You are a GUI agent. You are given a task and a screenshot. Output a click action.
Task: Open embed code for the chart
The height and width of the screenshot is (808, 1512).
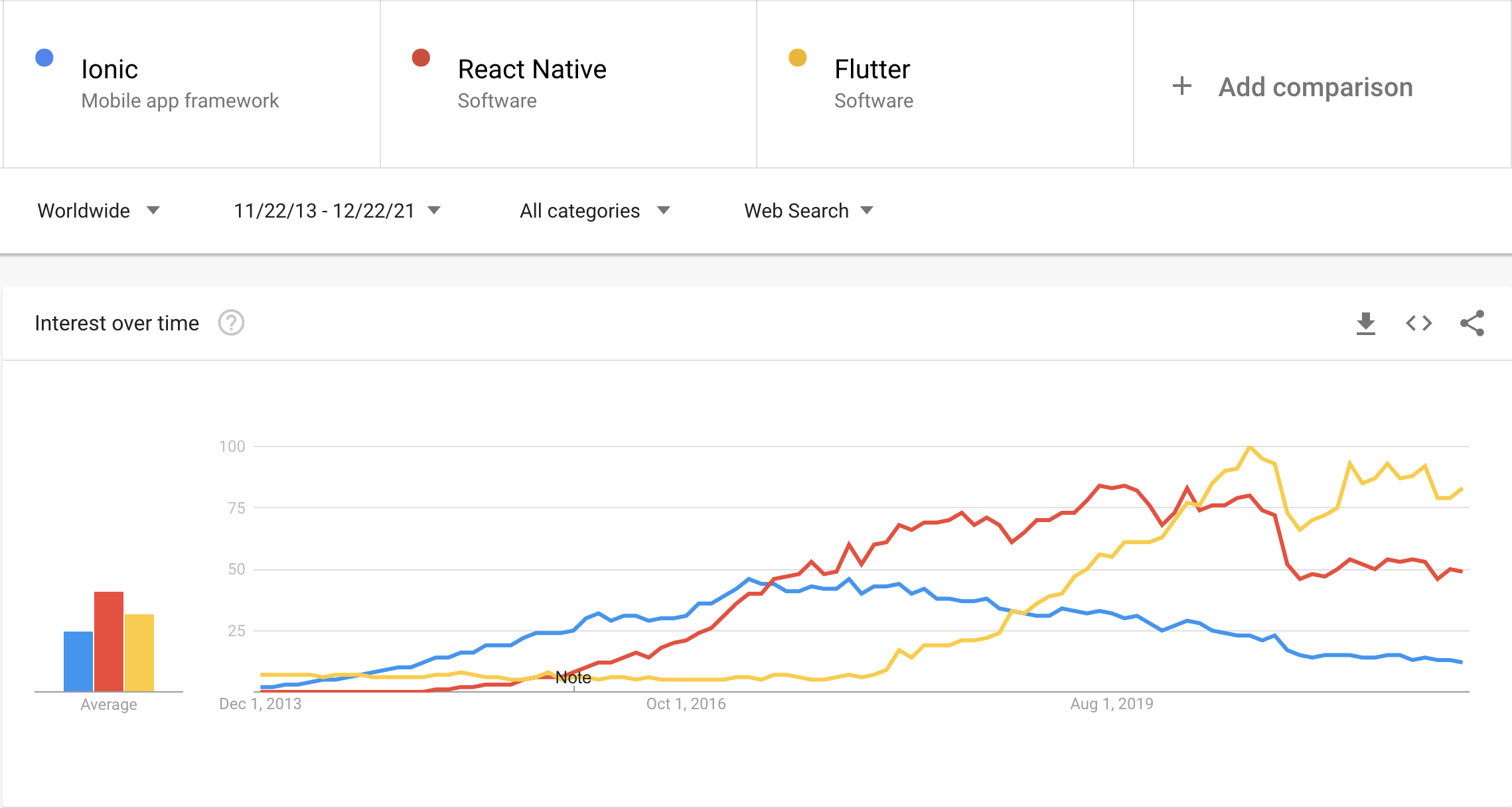click(1418, 323)
